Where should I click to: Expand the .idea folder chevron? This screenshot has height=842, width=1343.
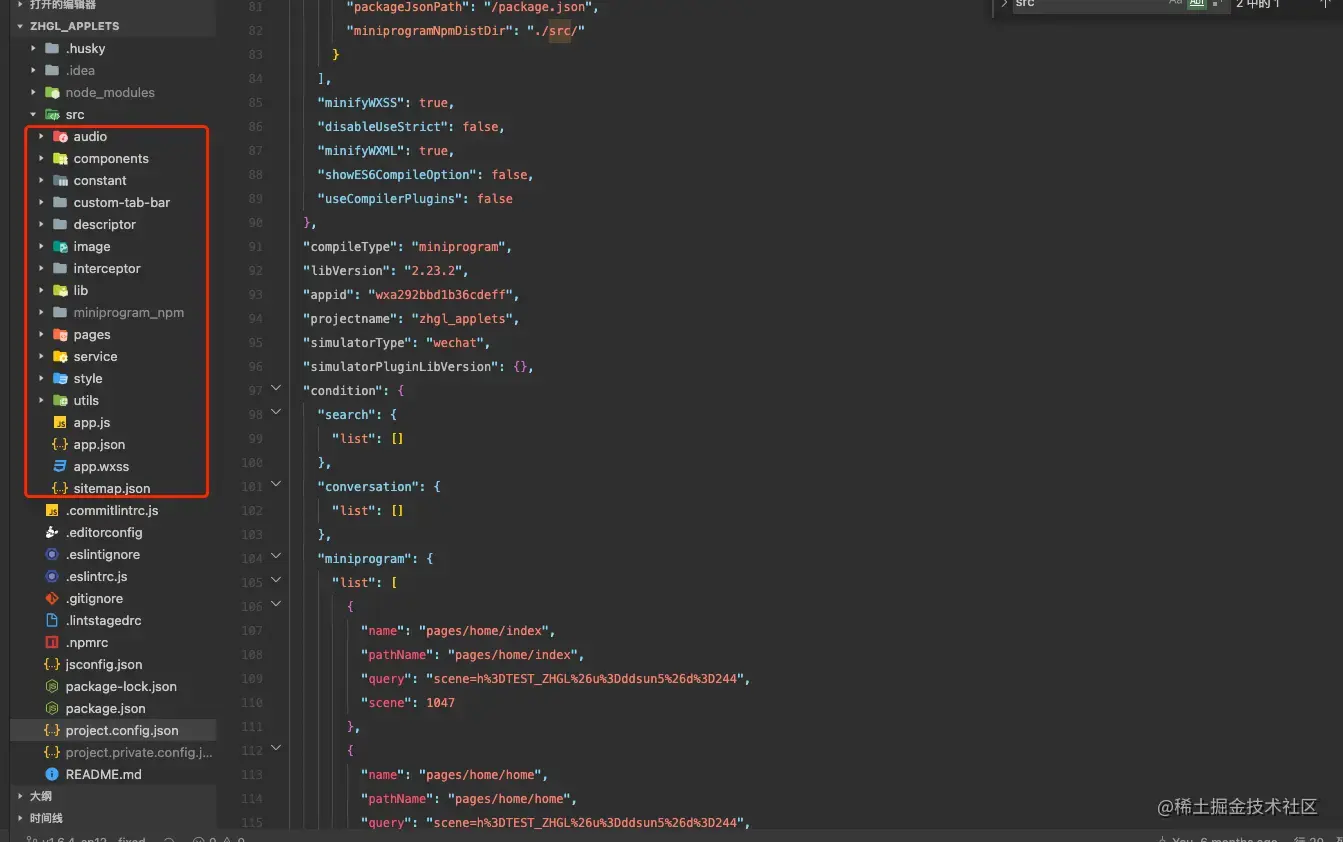point(33,70)
